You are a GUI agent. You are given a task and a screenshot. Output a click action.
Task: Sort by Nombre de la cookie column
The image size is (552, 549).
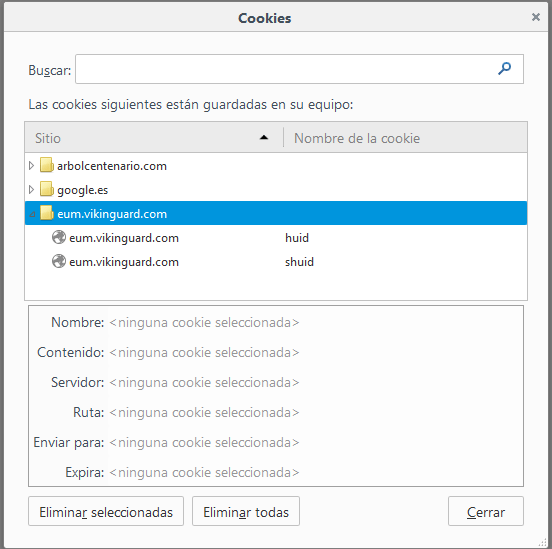[405, 138]
